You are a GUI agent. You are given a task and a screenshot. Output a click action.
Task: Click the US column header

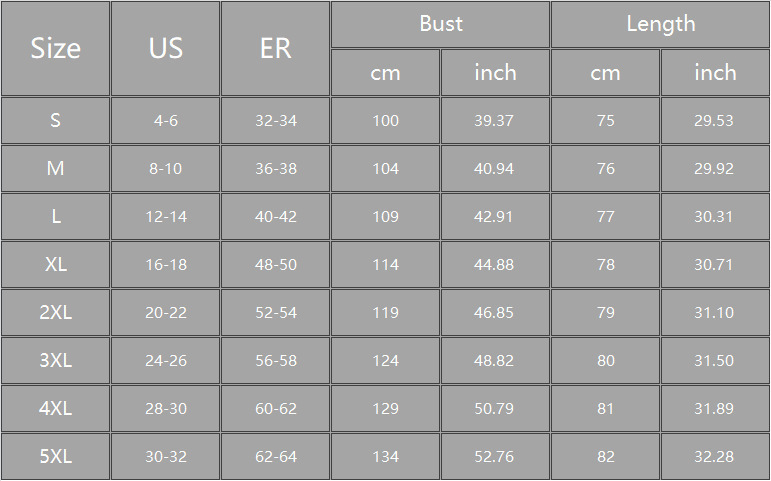(x=165, y=48)
